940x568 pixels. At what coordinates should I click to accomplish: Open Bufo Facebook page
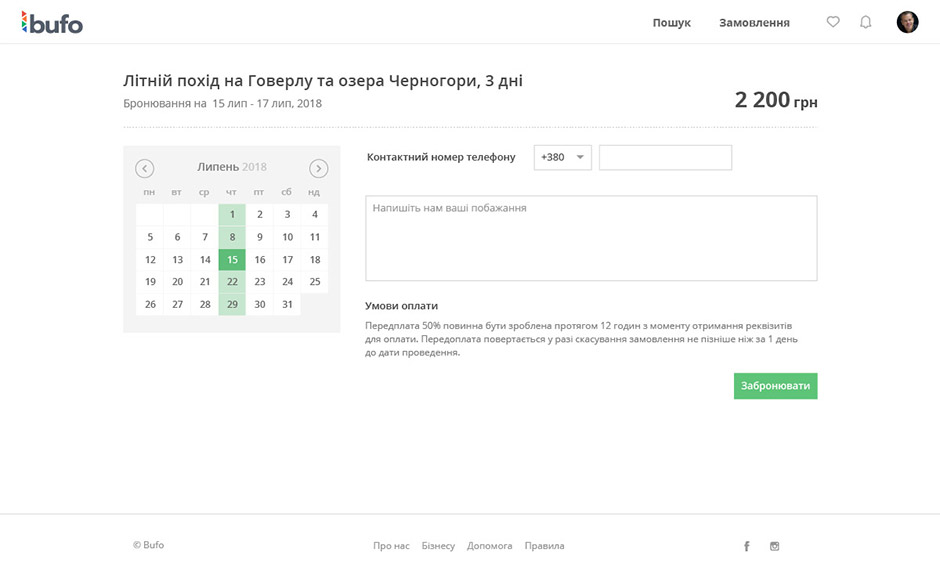click(746, 546)
